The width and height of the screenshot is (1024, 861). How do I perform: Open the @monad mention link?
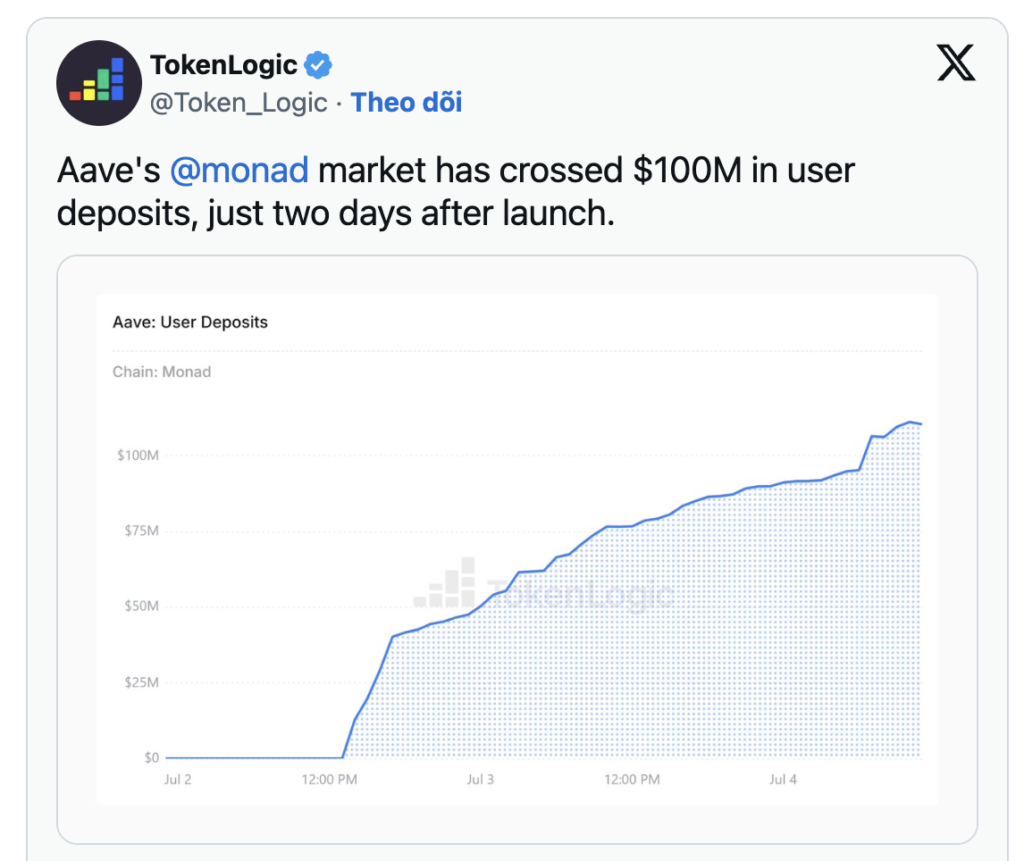(x=239, y=171)
